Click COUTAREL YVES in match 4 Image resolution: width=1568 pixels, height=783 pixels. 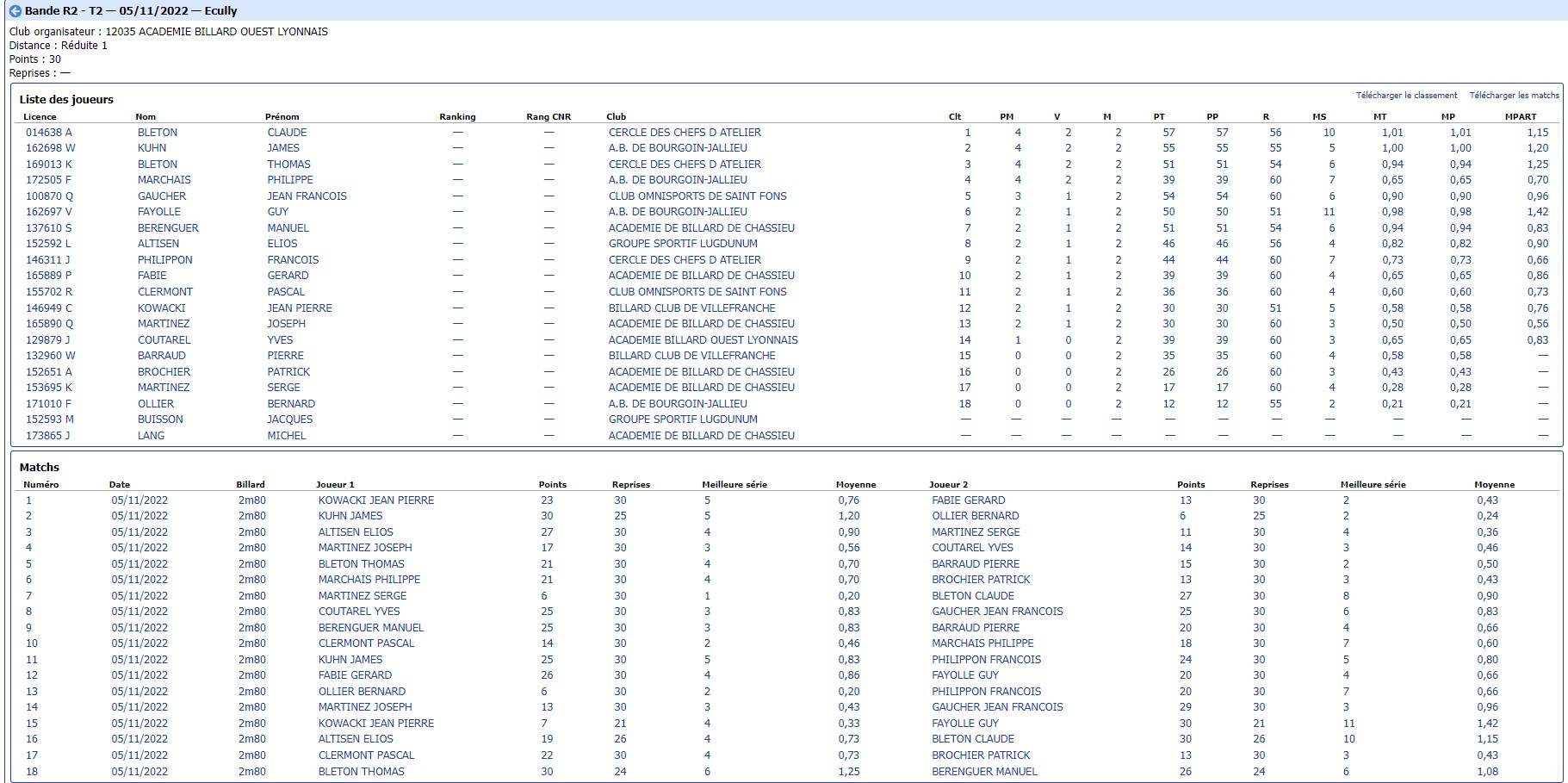point(972,548)
